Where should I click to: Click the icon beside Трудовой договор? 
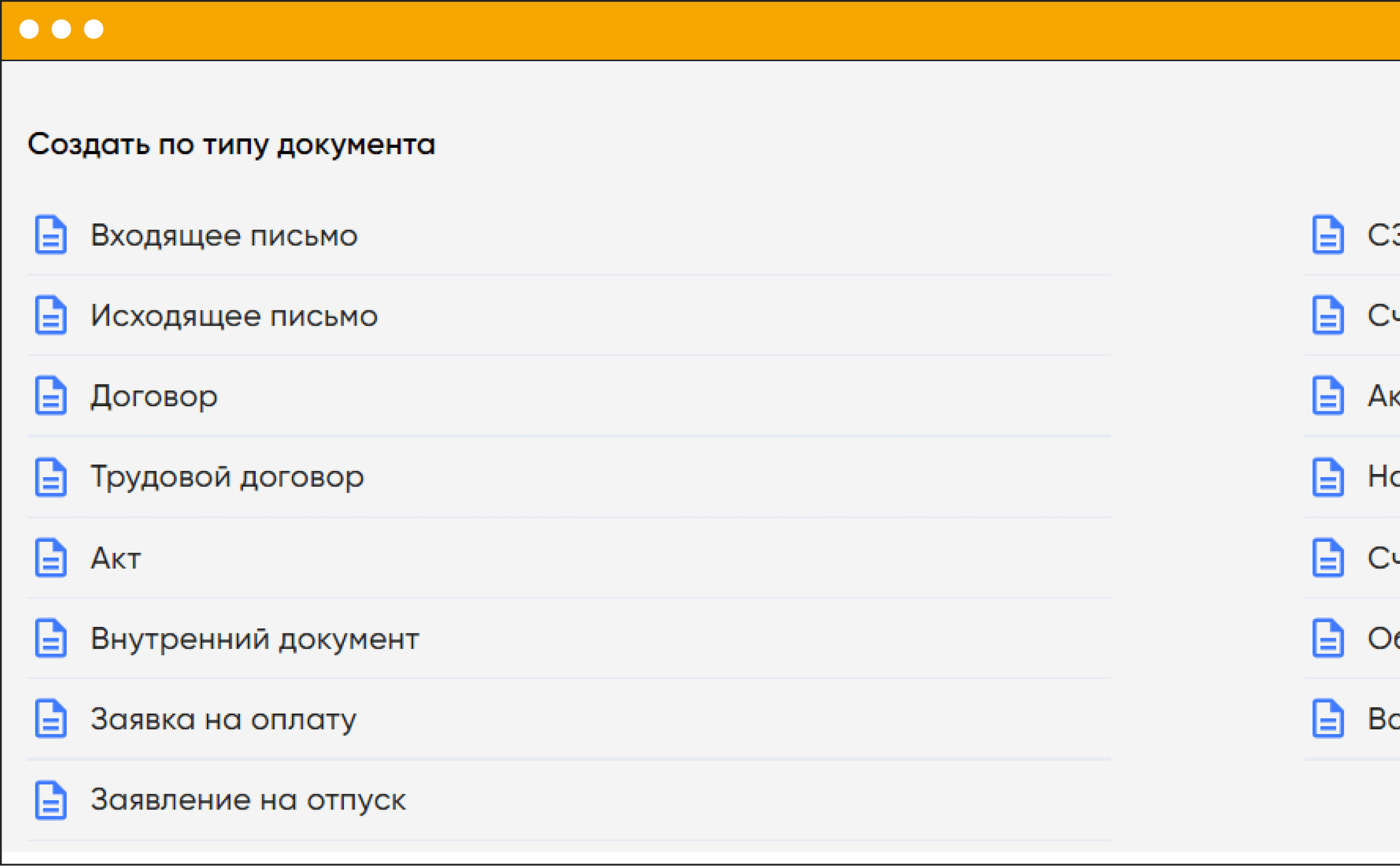[50, 477]
